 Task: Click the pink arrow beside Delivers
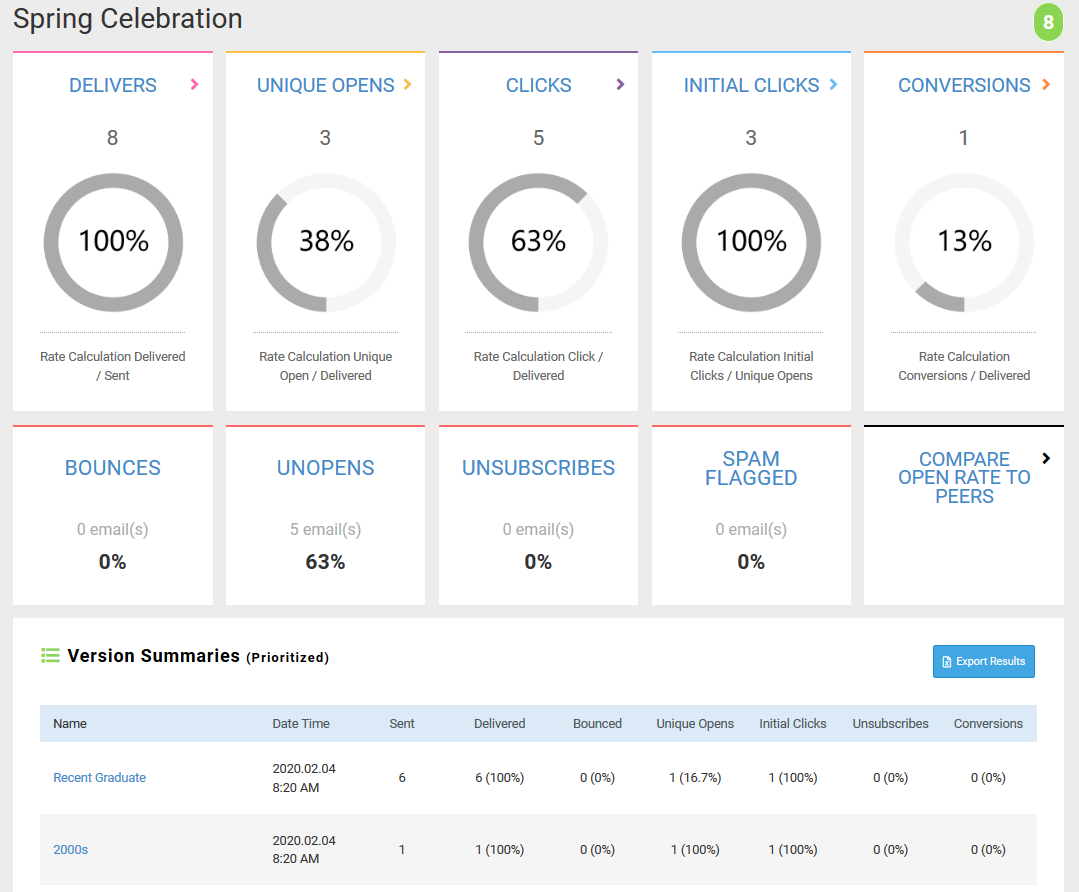pos(194,85)
